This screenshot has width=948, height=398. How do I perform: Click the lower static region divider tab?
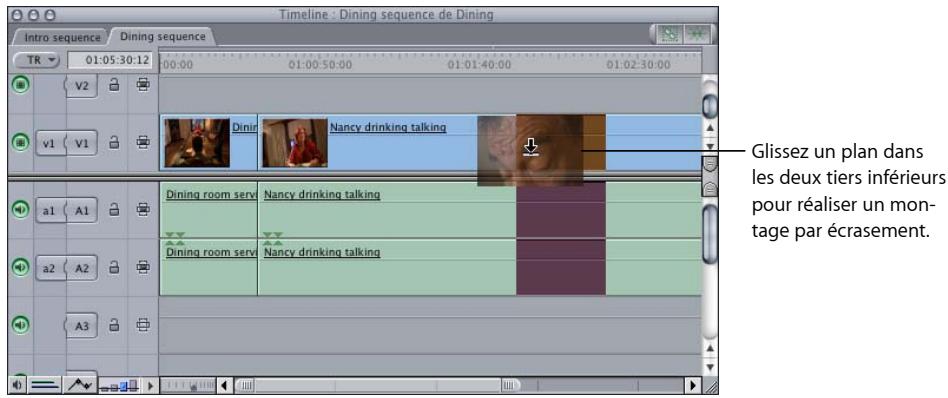tap(710, 188)
